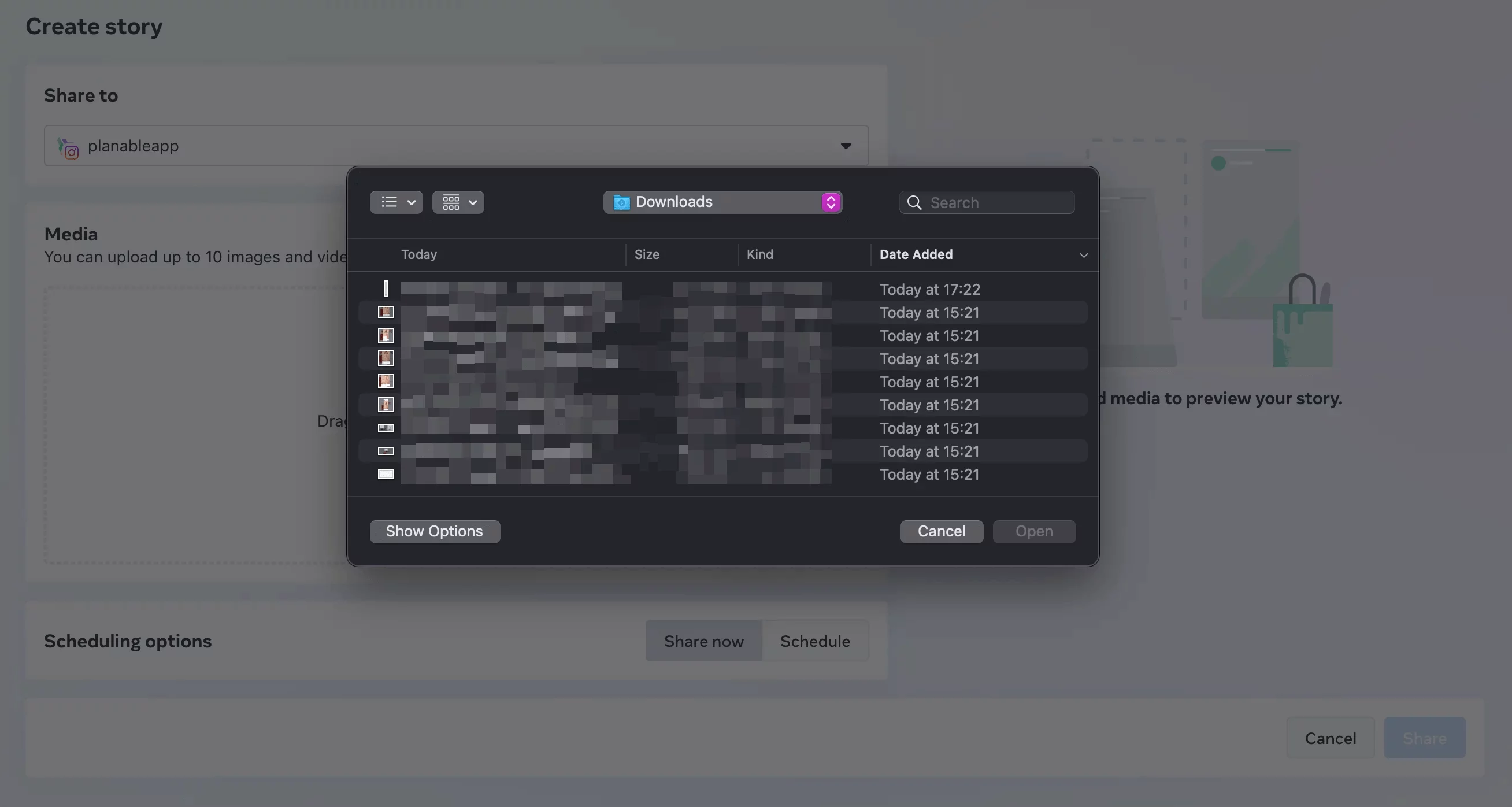Screen dimensions: 1512x807
Task: Select an image thumbnail added Today at 15:21
Action: point(386,312)
